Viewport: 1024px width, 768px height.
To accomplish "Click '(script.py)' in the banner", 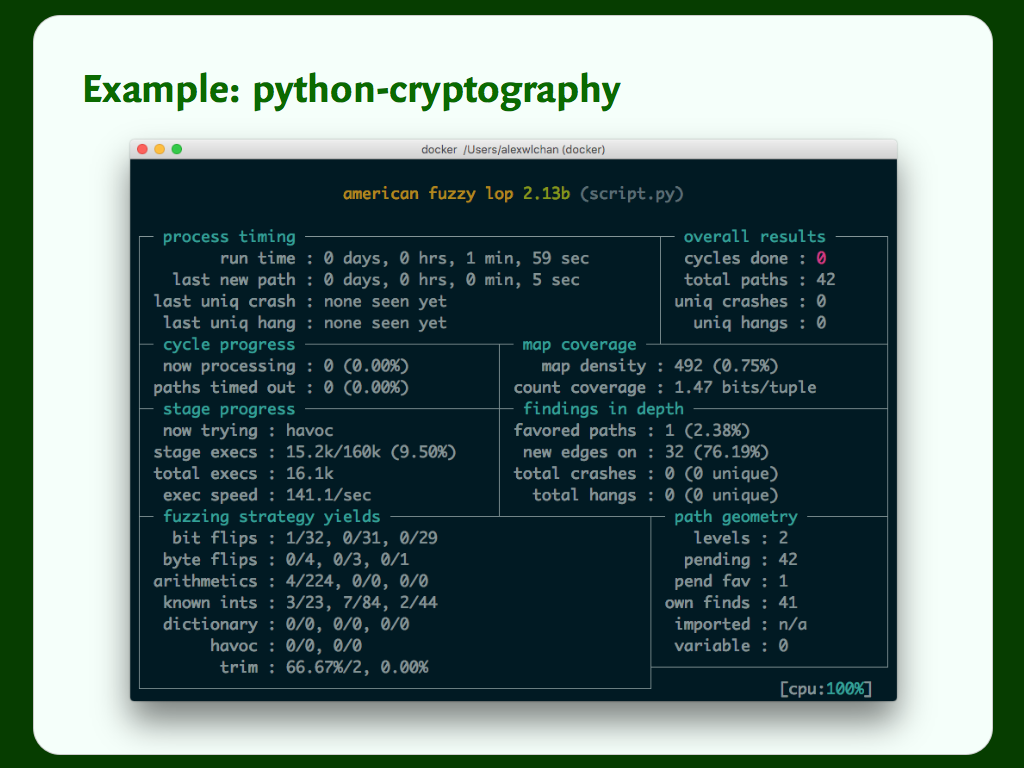I will coord(632,194).
